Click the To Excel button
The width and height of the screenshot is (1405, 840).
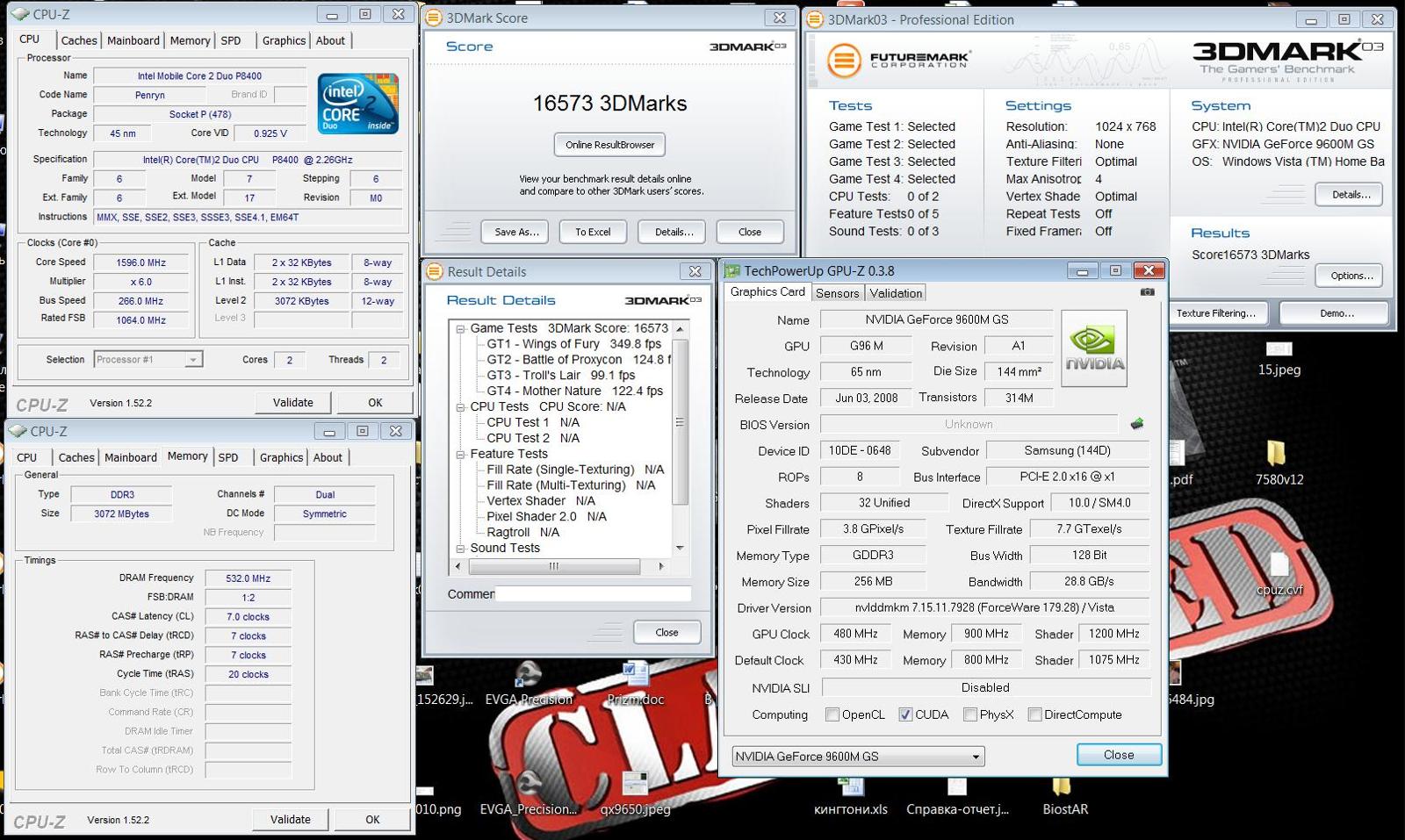pyautogui.click(x=593, y=232)
